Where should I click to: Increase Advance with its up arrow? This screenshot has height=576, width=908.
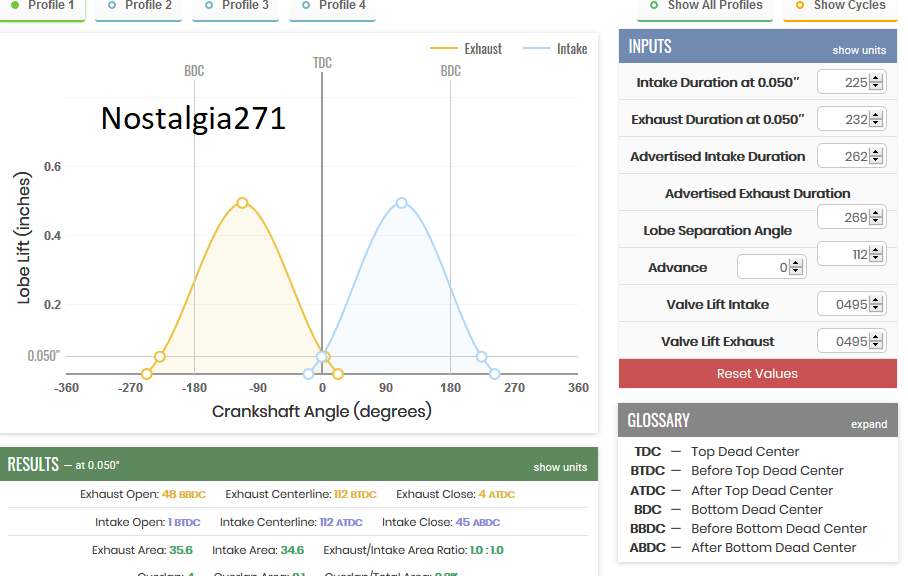[x=796, y=263]
